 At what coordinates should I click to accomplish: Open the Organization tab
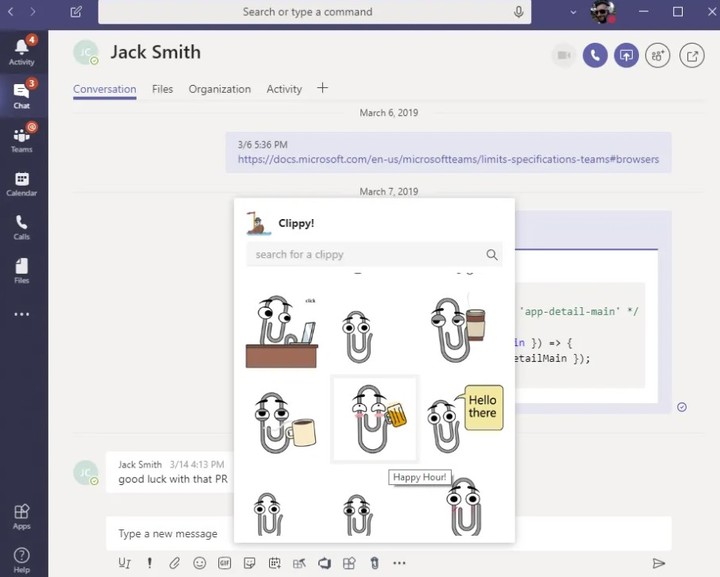[x=219, y=89]
